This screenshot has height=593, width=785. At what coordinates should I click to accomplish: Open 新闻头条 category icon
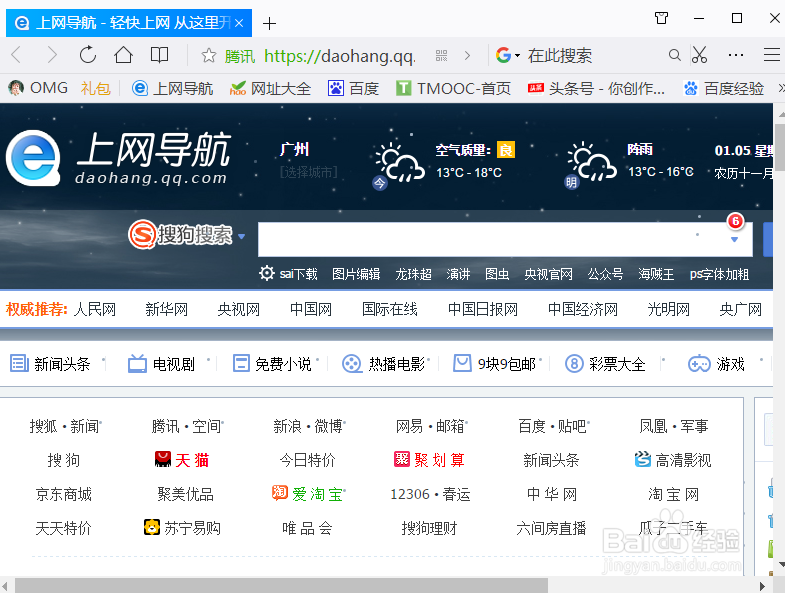click(20, 363)
